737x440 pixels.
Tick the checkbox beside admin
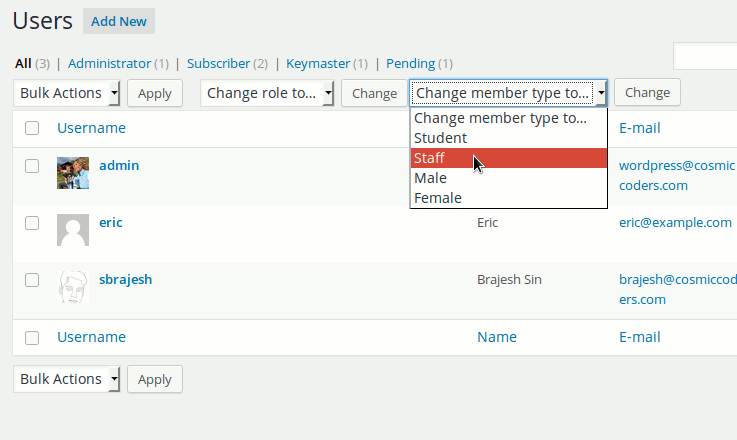click(32, 166)
